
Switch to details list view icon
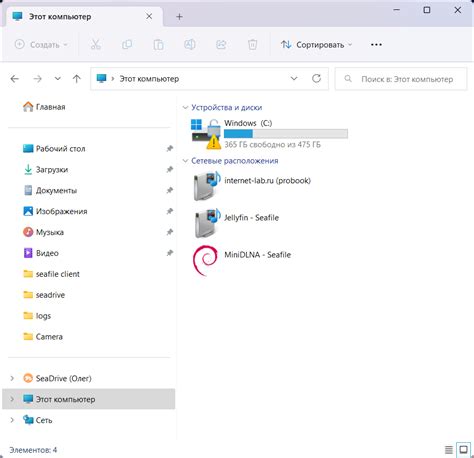tap(449, 450)
